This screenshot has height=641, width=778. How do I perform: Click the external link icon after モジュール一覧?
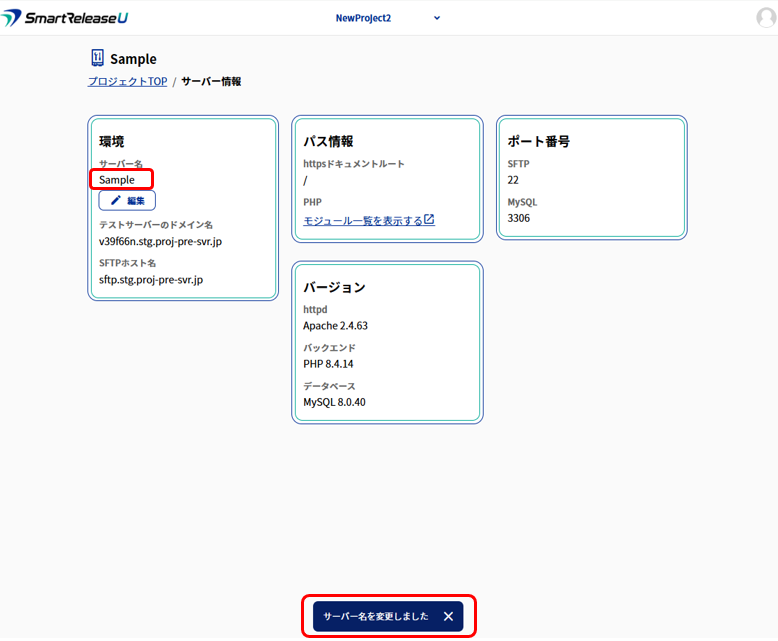pos(429,220)
